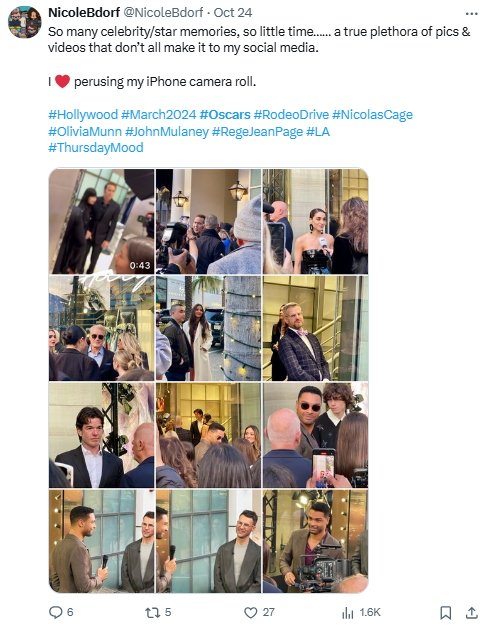Bookmark this post

(x=446, y=613)
